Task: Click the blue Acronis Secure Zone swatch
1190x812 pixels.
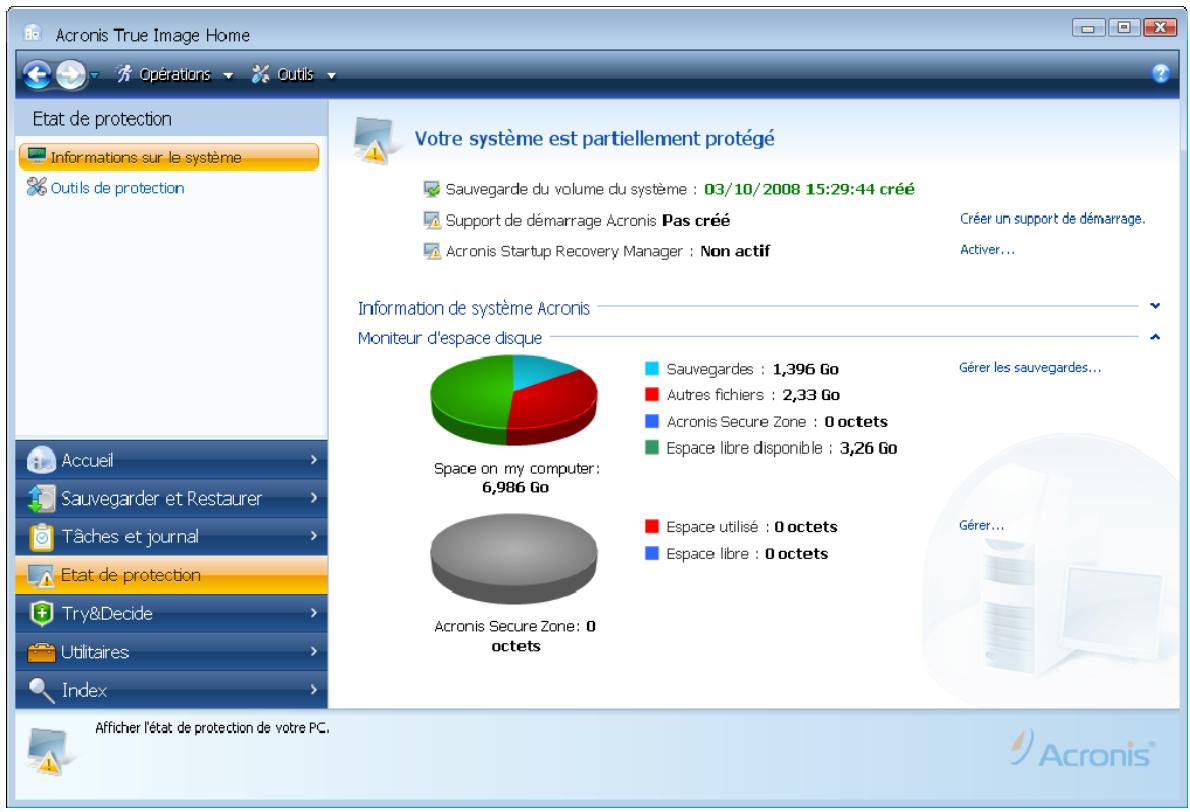Action: (651, 421)
